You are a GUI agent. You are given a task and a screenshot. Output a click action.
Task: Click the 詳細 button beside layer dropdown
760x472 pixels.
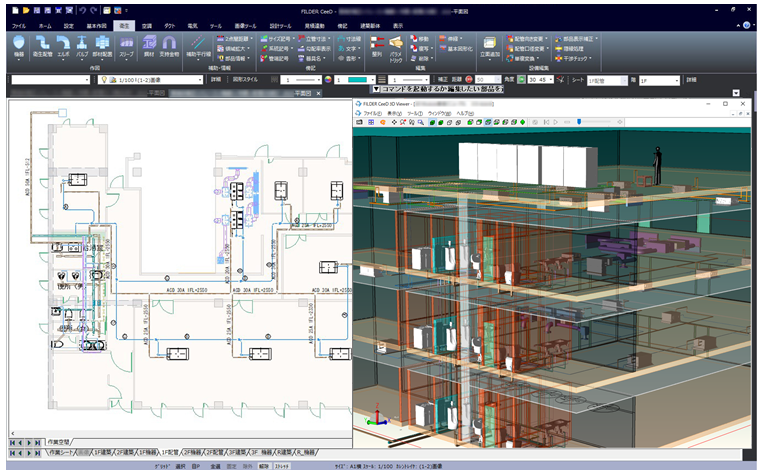[x=213, y=79]
